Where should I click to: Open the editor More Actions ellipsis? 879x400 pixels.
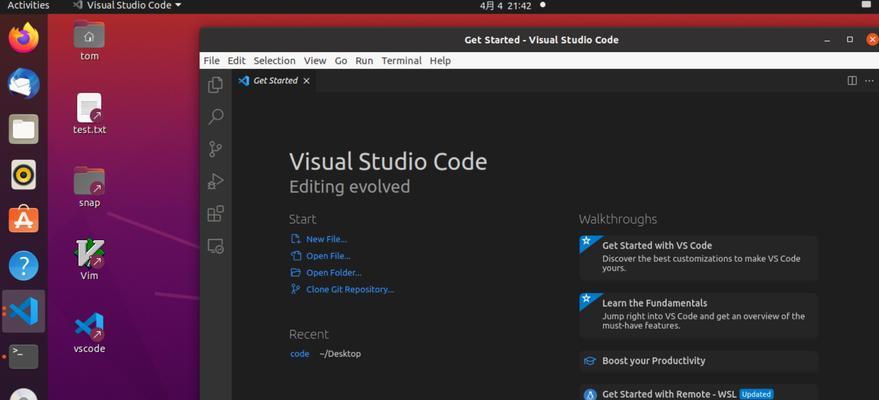869,81
